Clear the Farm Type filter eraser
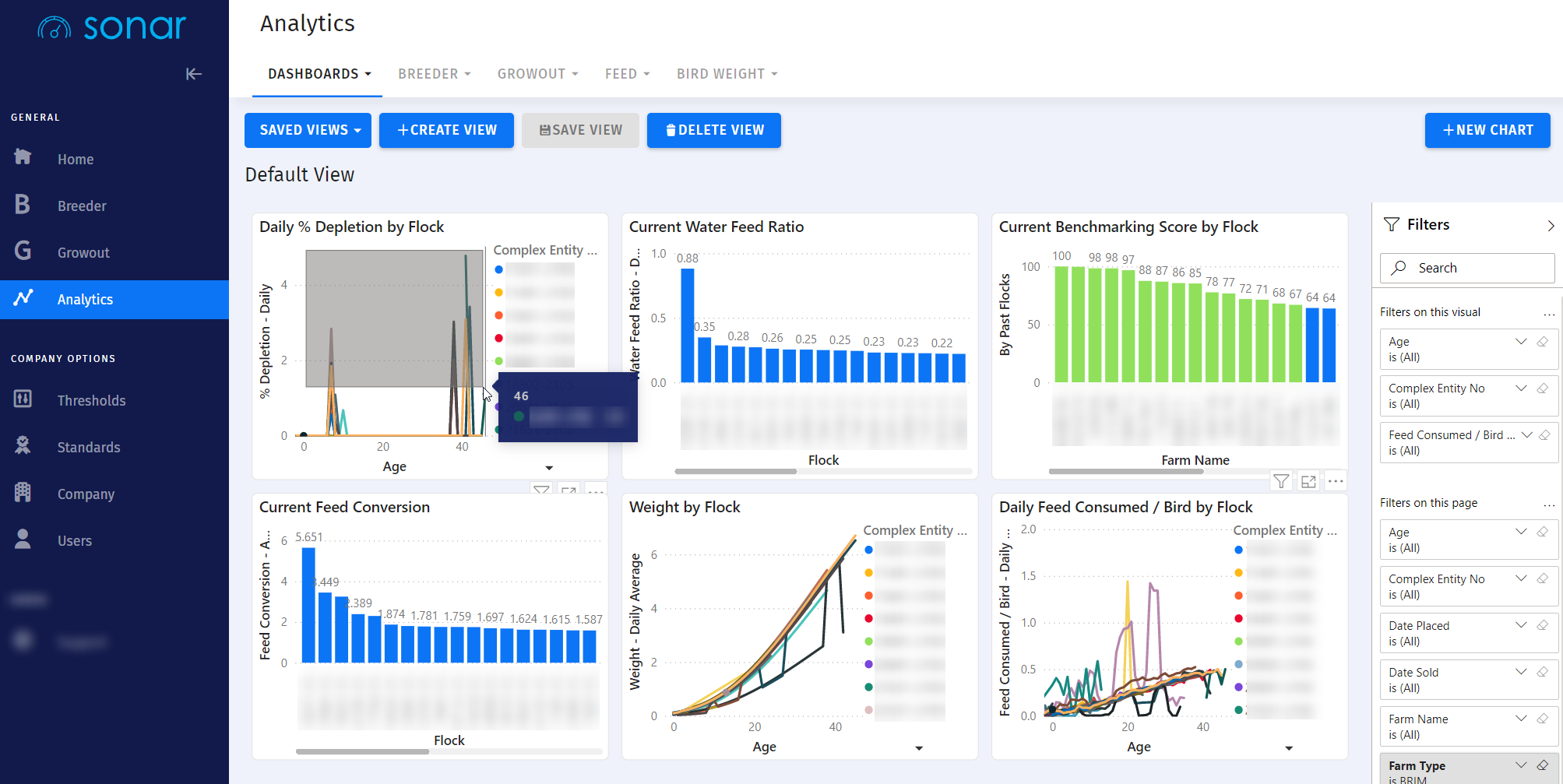The height and width of the screenshot is (784, 1563). [1542, 765]
